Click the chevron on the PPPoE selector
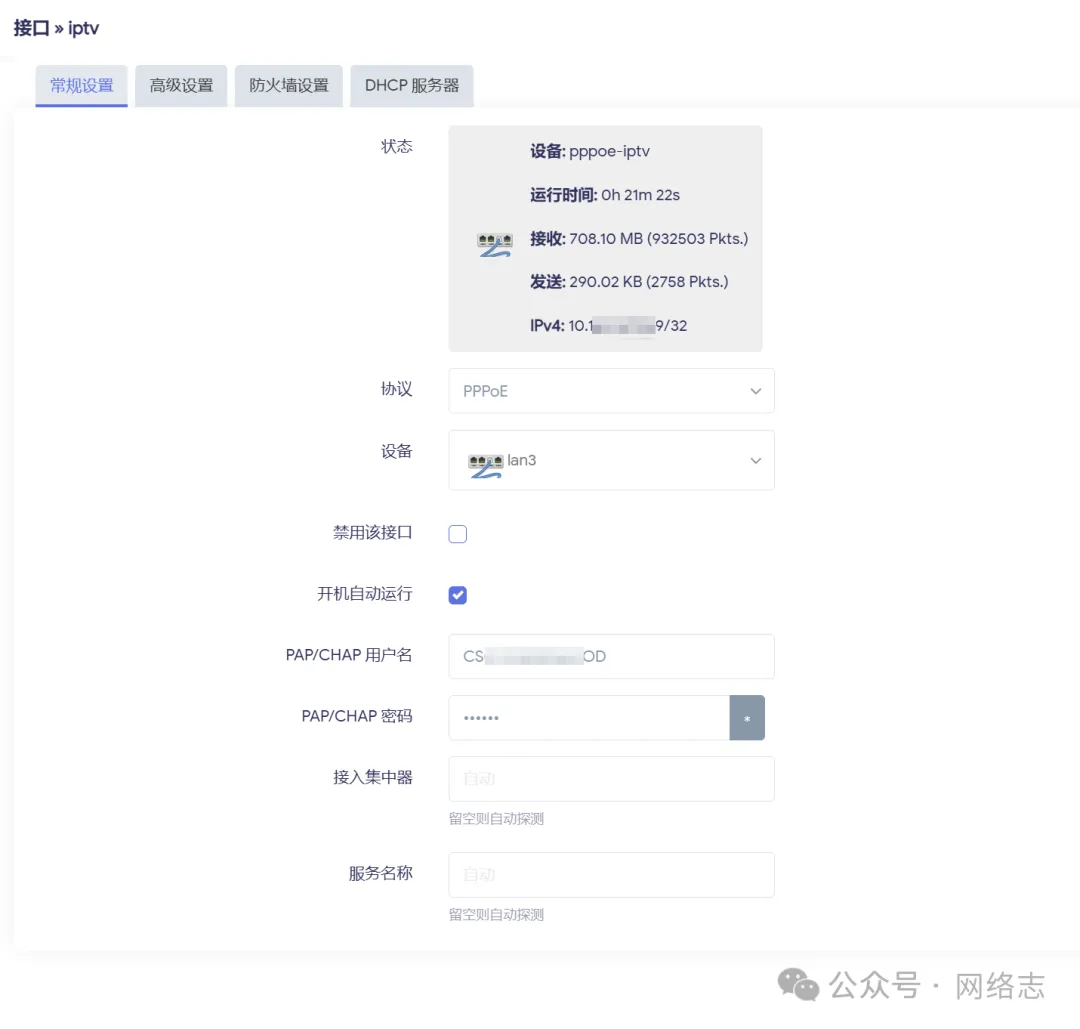The width and height of the screenshot is (1080, 1029). (755, 391)
